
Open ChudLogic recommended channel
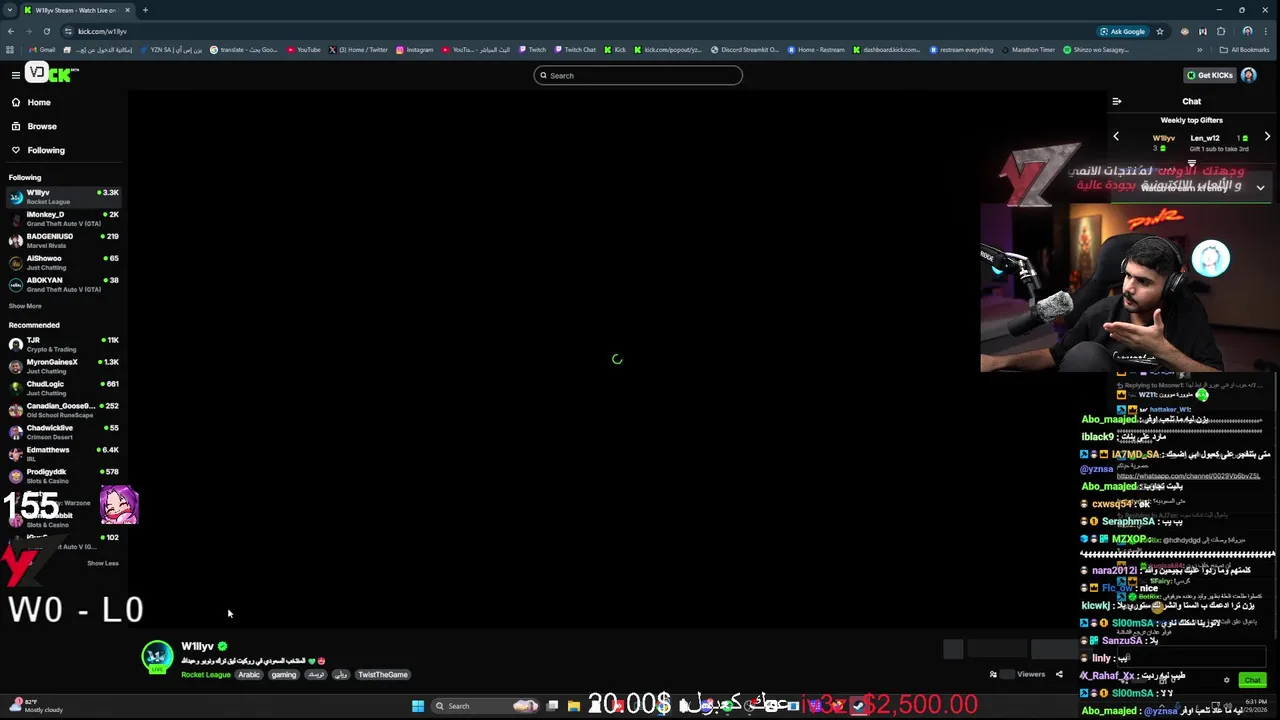coord(64,388)
